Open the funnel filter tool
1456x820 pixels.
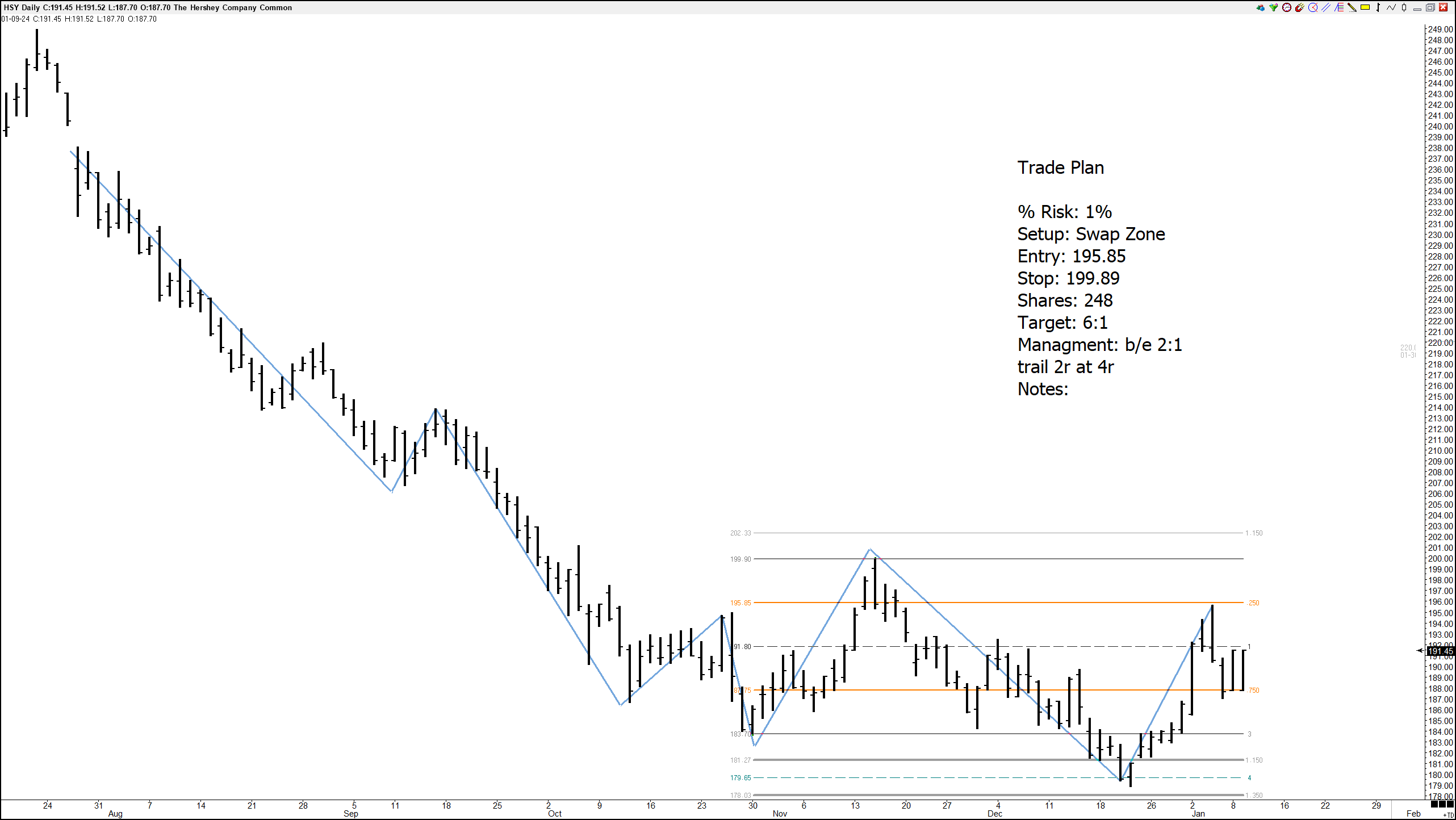point(1274,7)
